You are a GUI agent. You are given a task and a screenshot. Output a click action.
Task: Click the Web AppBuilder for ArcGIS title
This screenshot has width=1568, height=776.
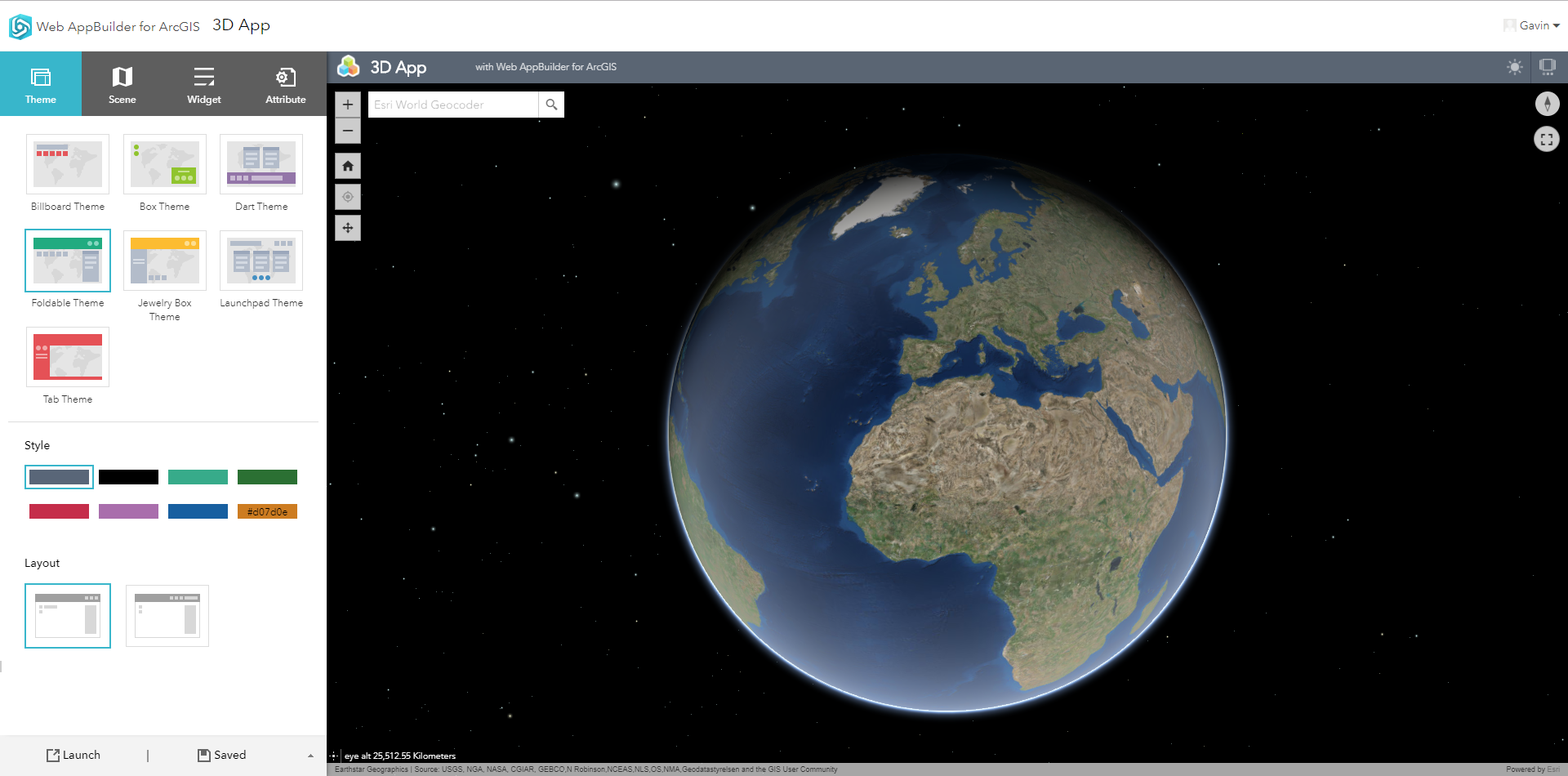pos(118,26)
